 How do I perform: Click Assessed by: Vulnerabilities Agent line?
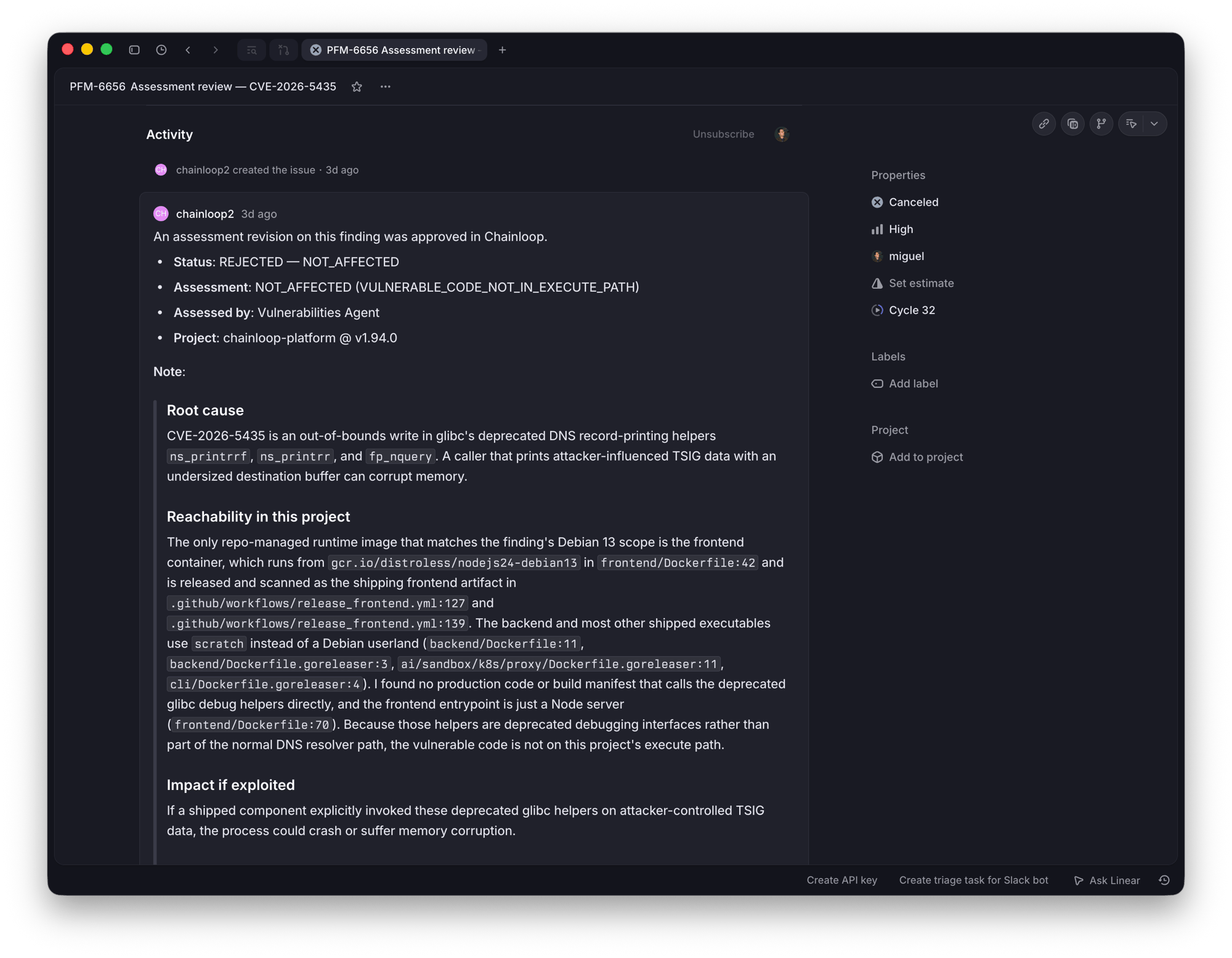click(x=276, y=313)
